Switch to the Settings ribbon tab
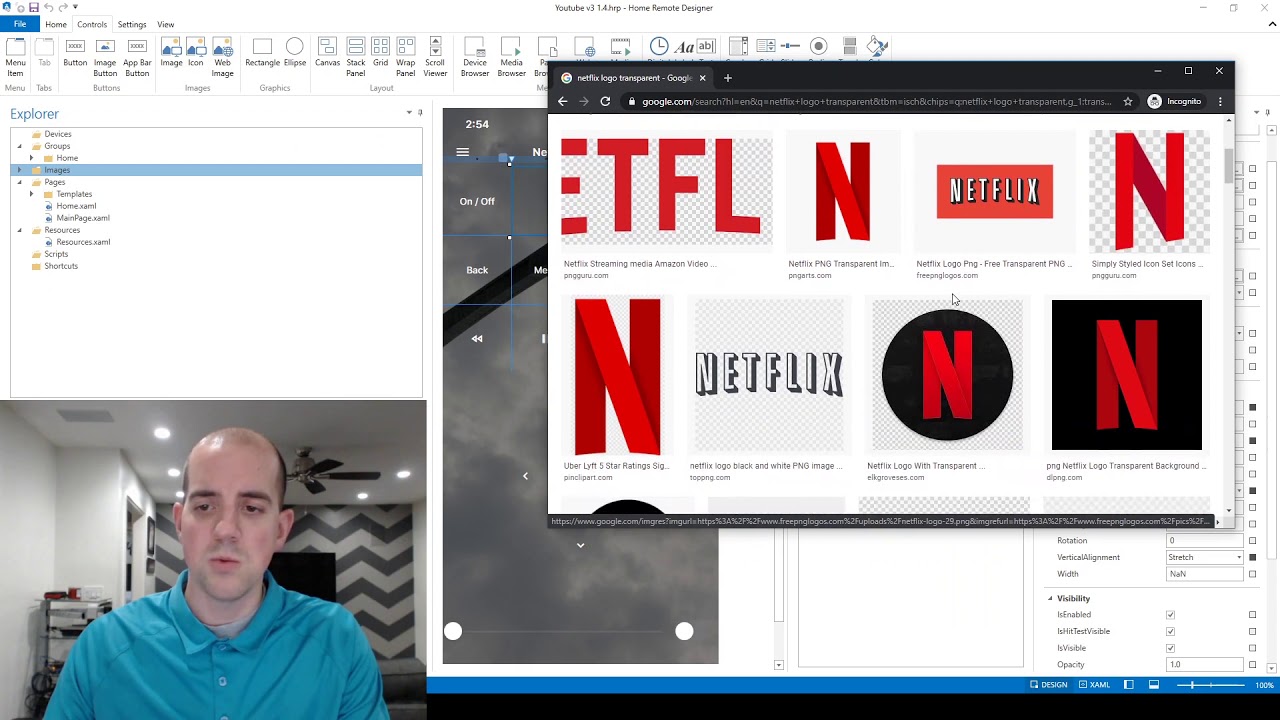The height and width of the screenshot is (720, 1280). coord(132,24)
